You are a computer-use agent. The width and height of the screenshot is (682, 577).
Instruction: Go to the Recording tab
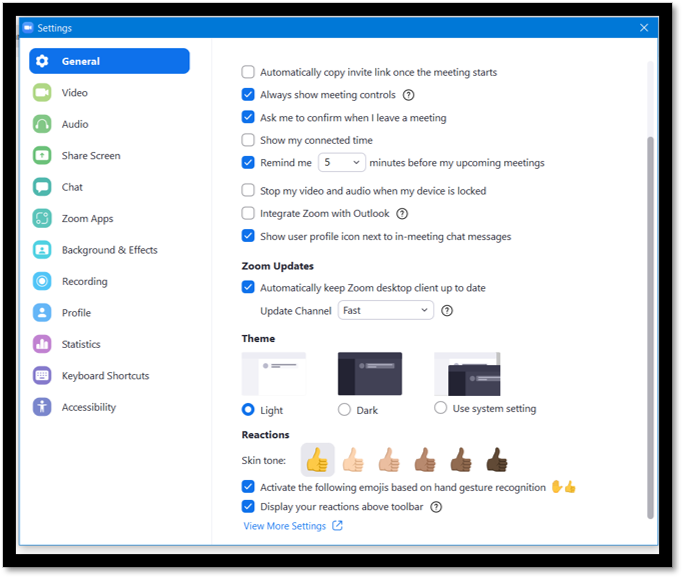pyautogui.click(x=110, y=281)
